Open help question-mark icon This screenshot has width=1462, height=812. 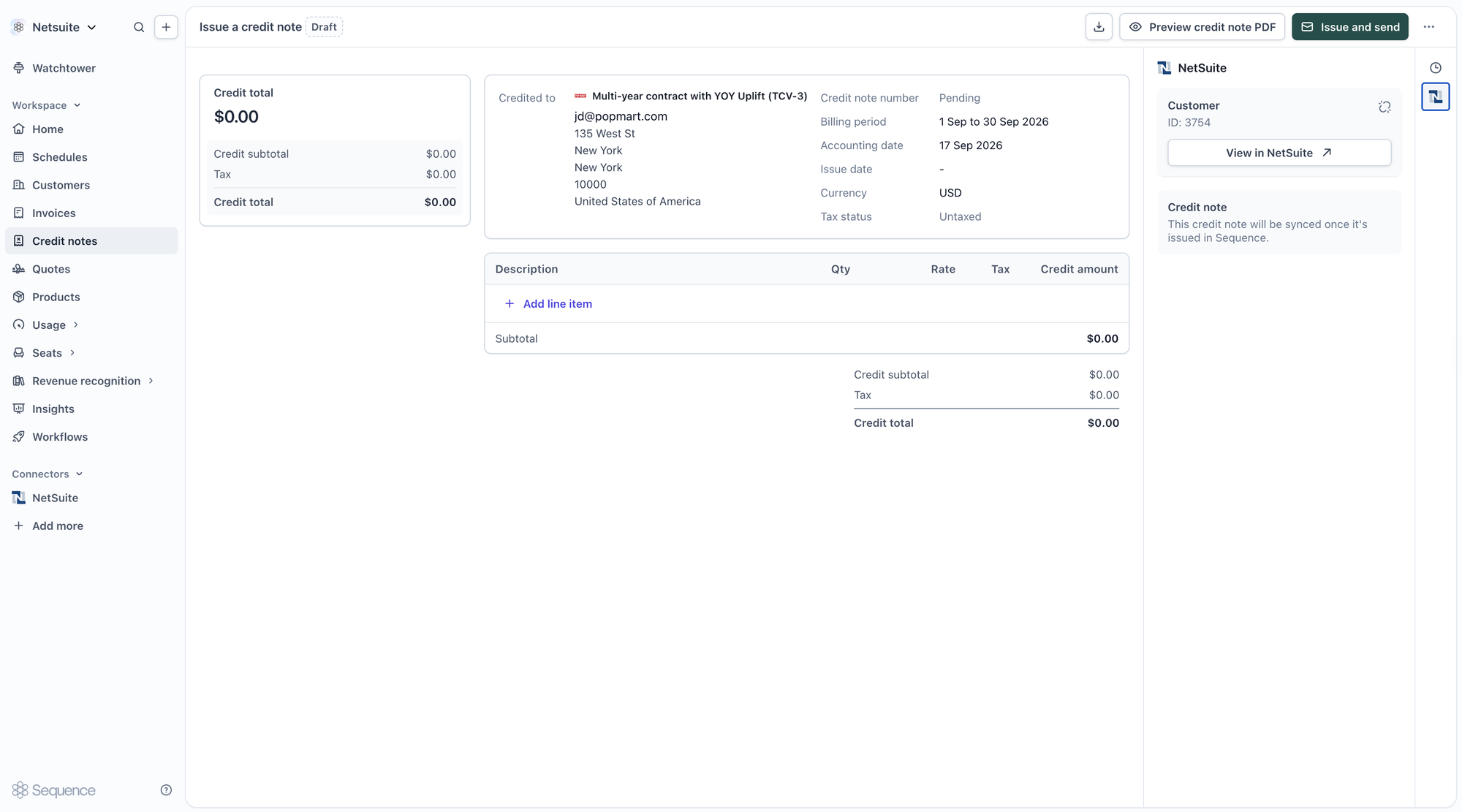click(x=166, y=790)
